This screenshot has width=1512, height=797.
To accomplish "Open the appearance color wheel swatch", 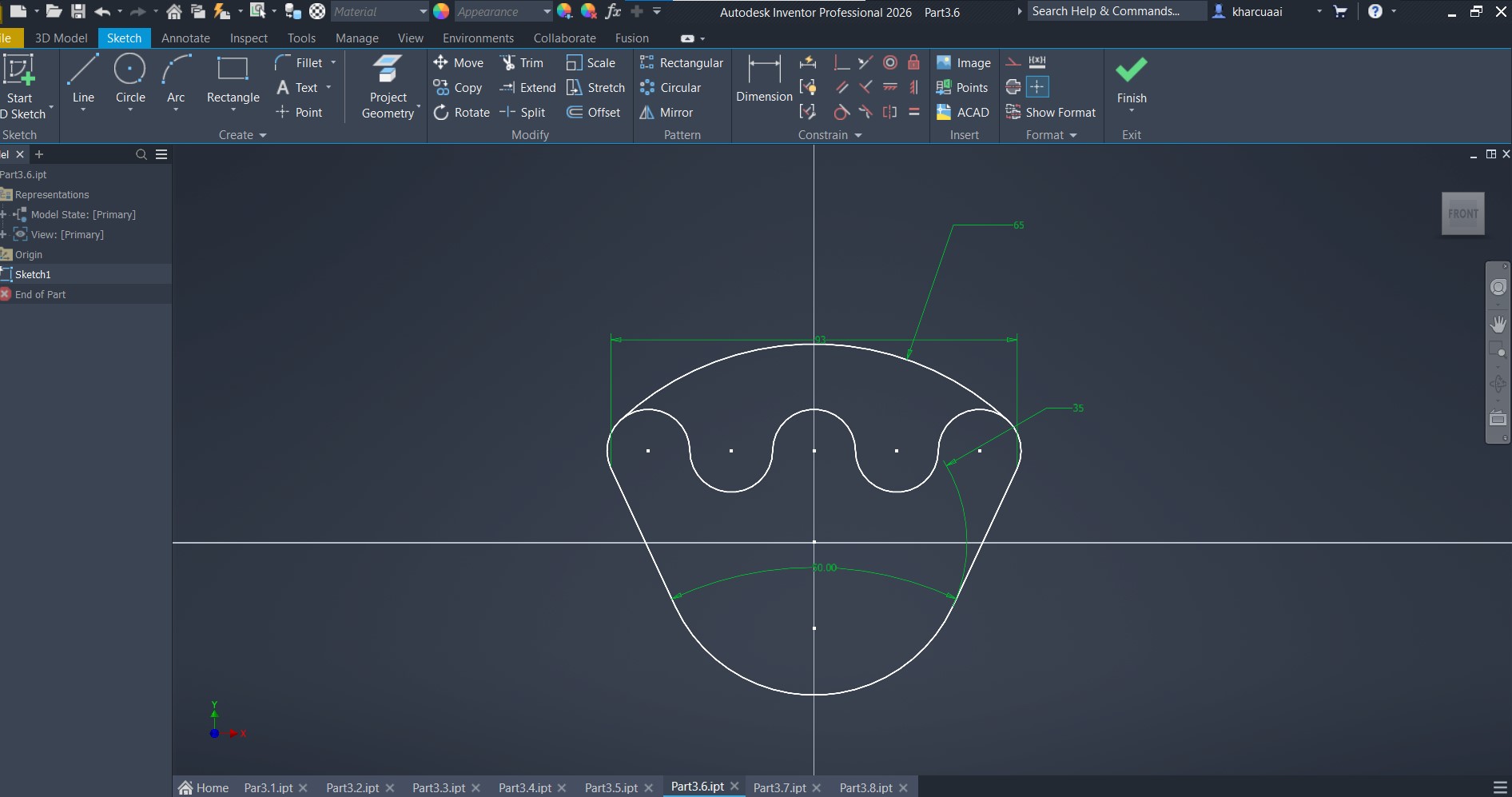I will point(441,11).
